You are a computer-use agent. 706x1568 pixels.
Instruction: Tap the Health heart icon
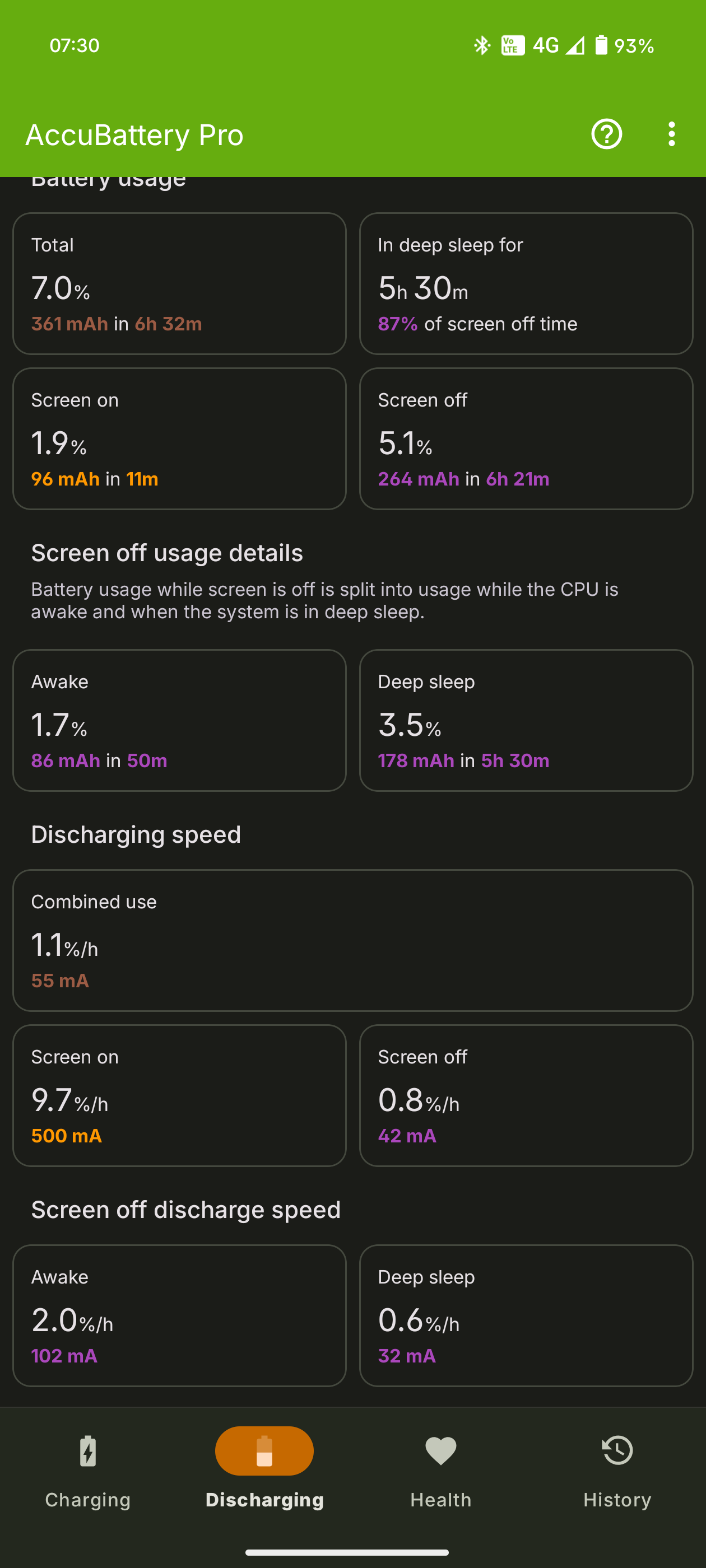(440, 1451)
